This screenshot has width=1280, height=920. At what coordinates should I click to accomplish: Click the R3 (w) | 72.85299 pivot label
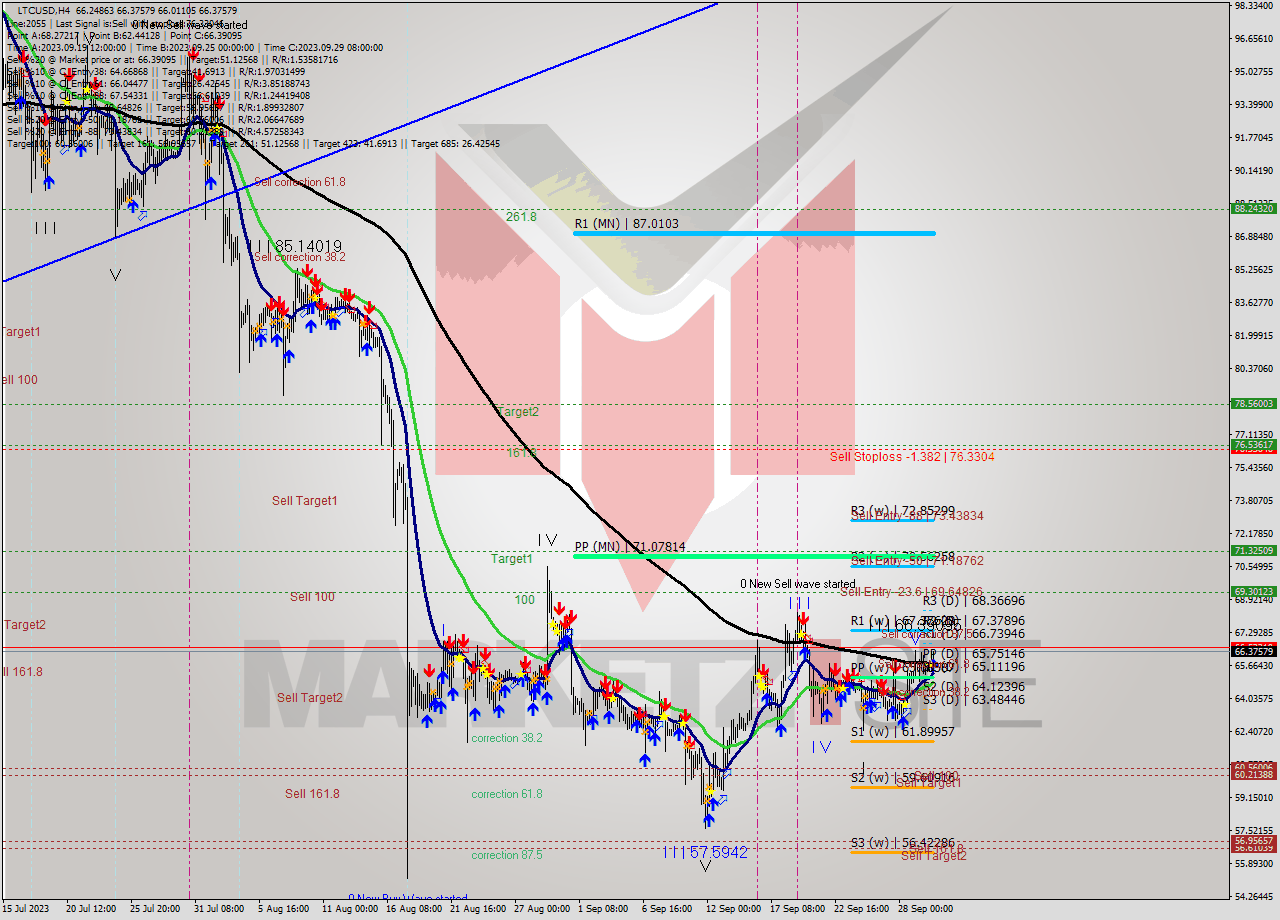pos(903,510)
